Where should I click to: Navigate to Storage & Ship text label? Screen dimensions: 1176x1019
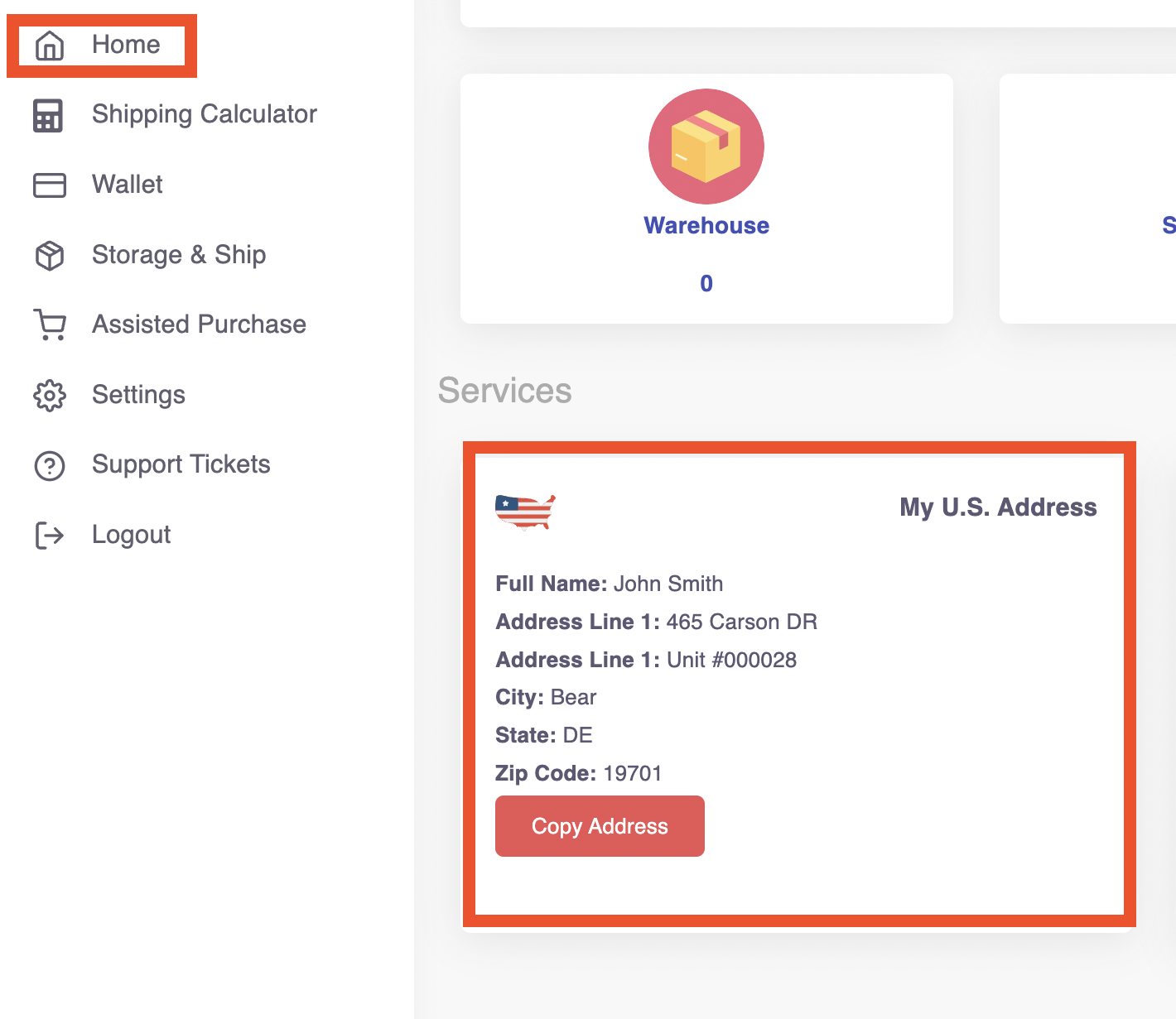click(179, 254)
